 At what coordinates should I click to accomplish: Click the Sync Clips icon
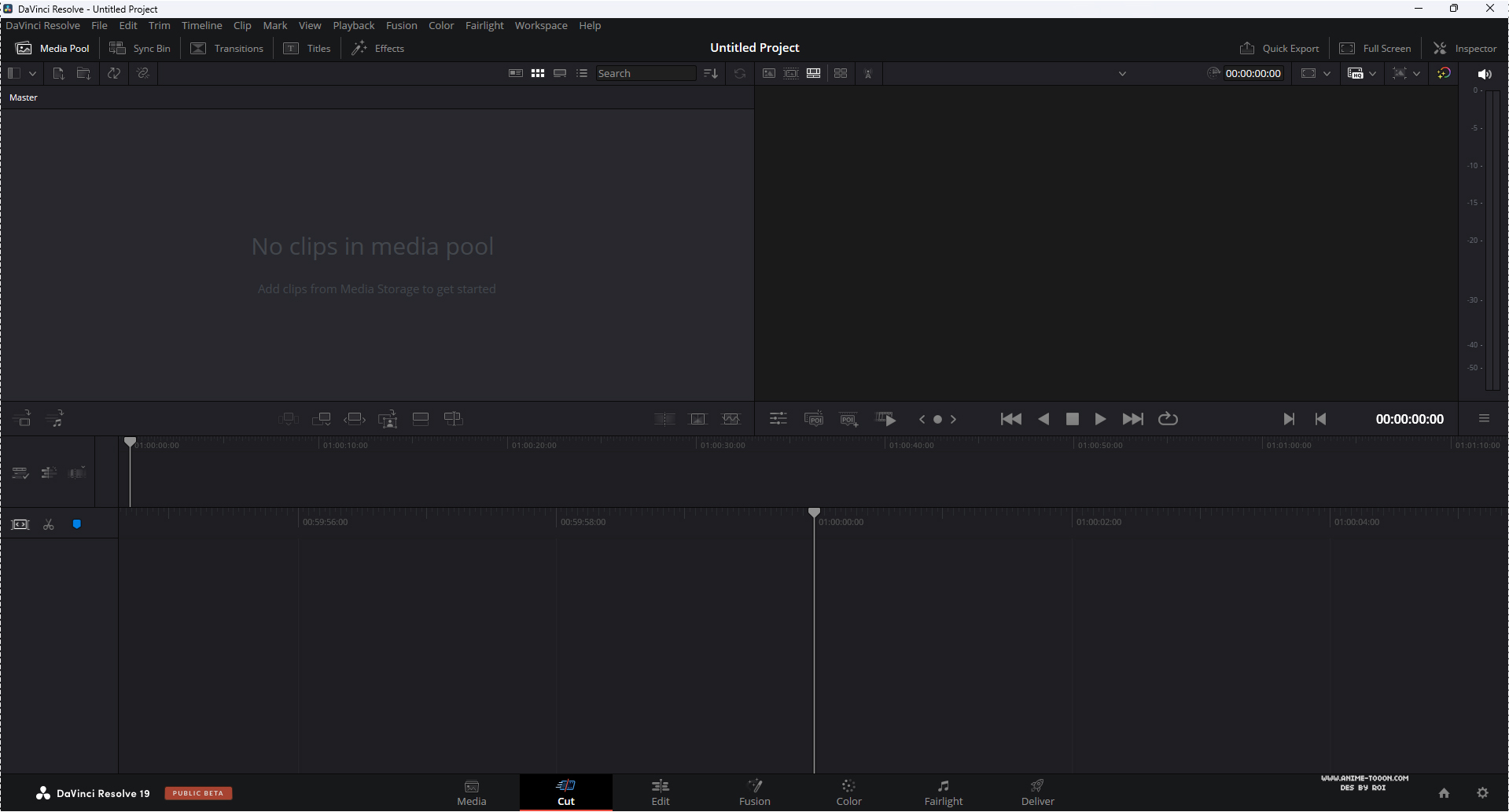click(114, 73)
